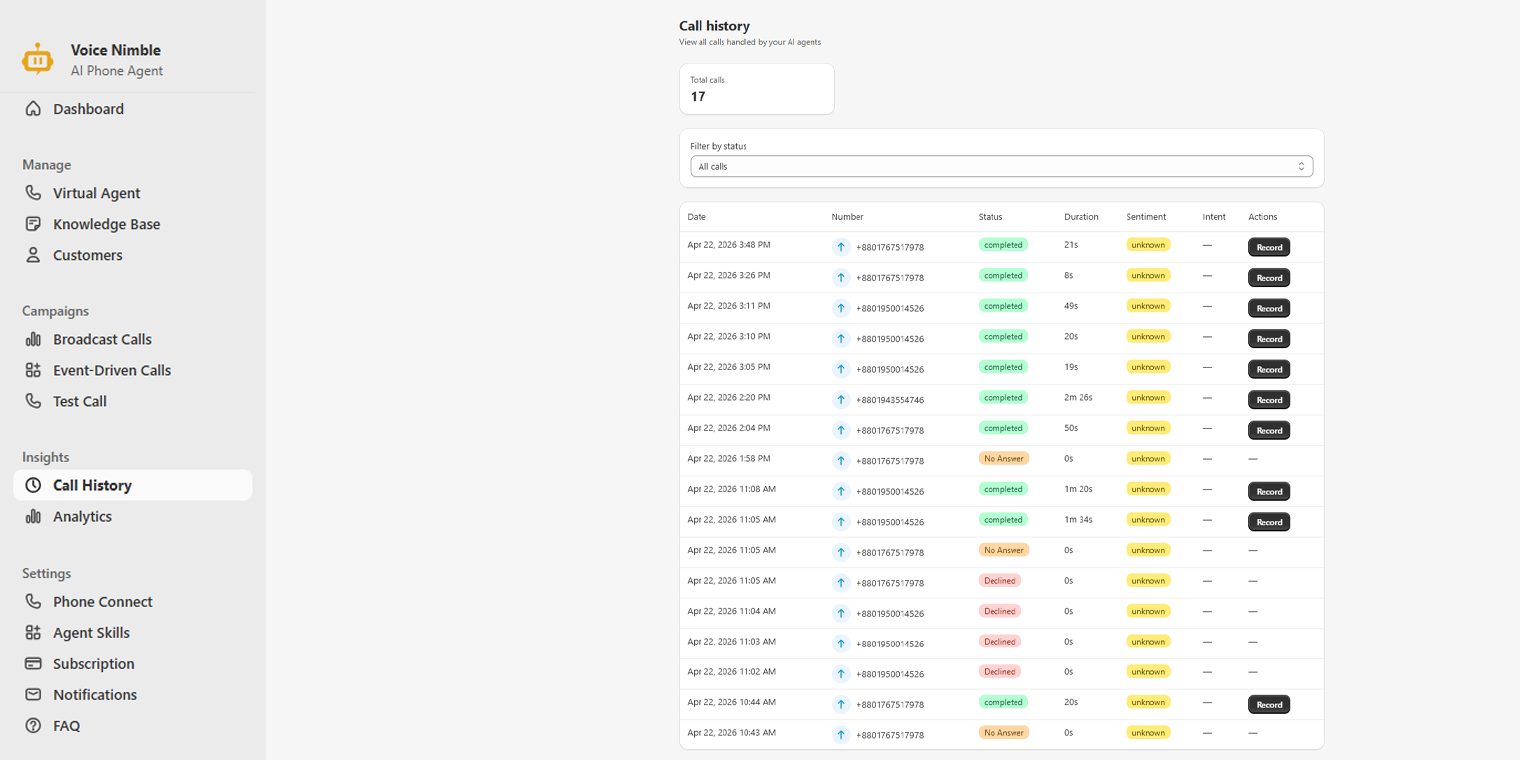The image size is (1520, 760).
Task: Click Declined status of 11:04 AM call
Action: point(1000,611)
